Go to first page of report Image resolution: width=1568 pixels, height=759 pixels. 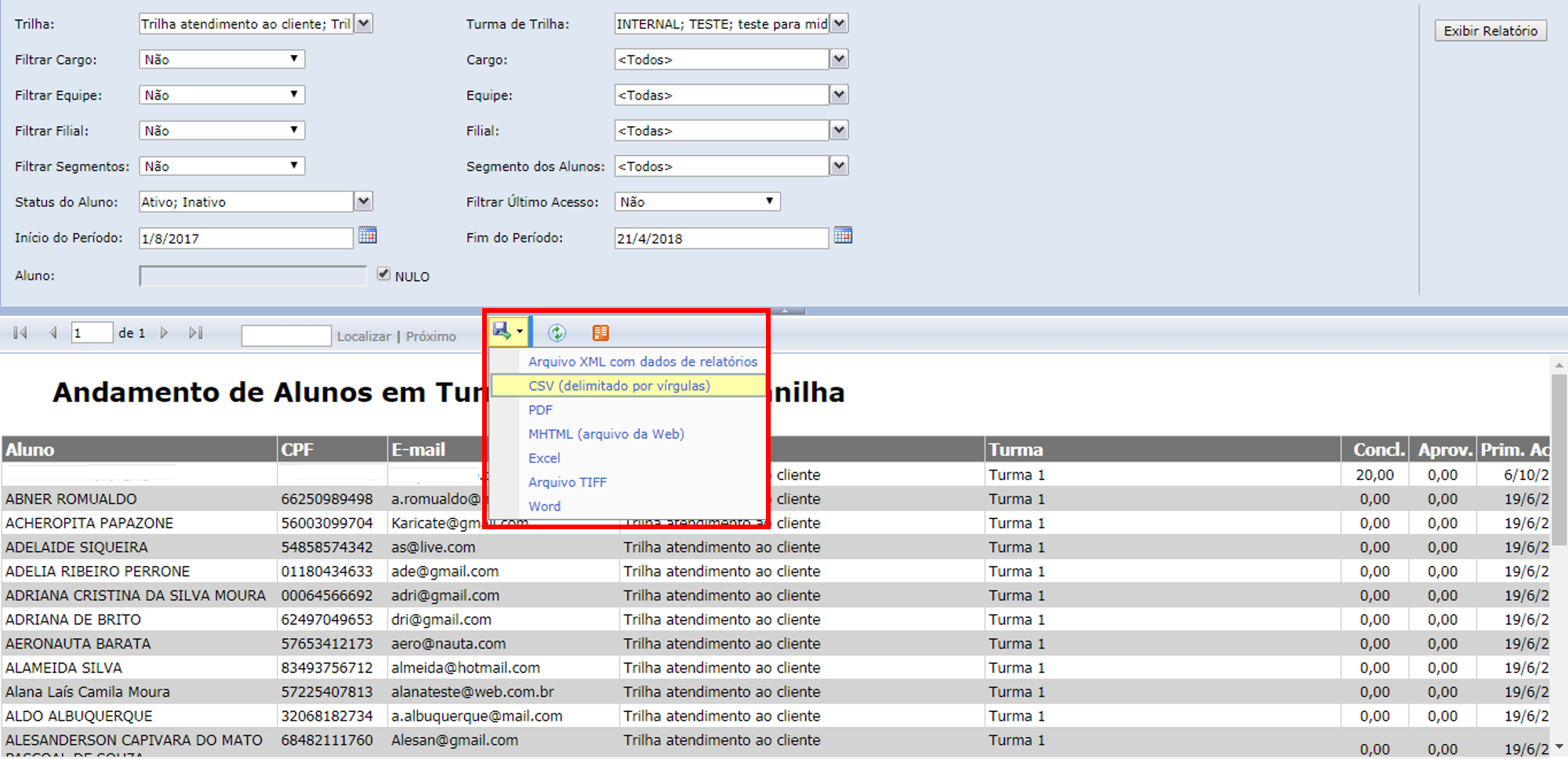pos(21,333)
